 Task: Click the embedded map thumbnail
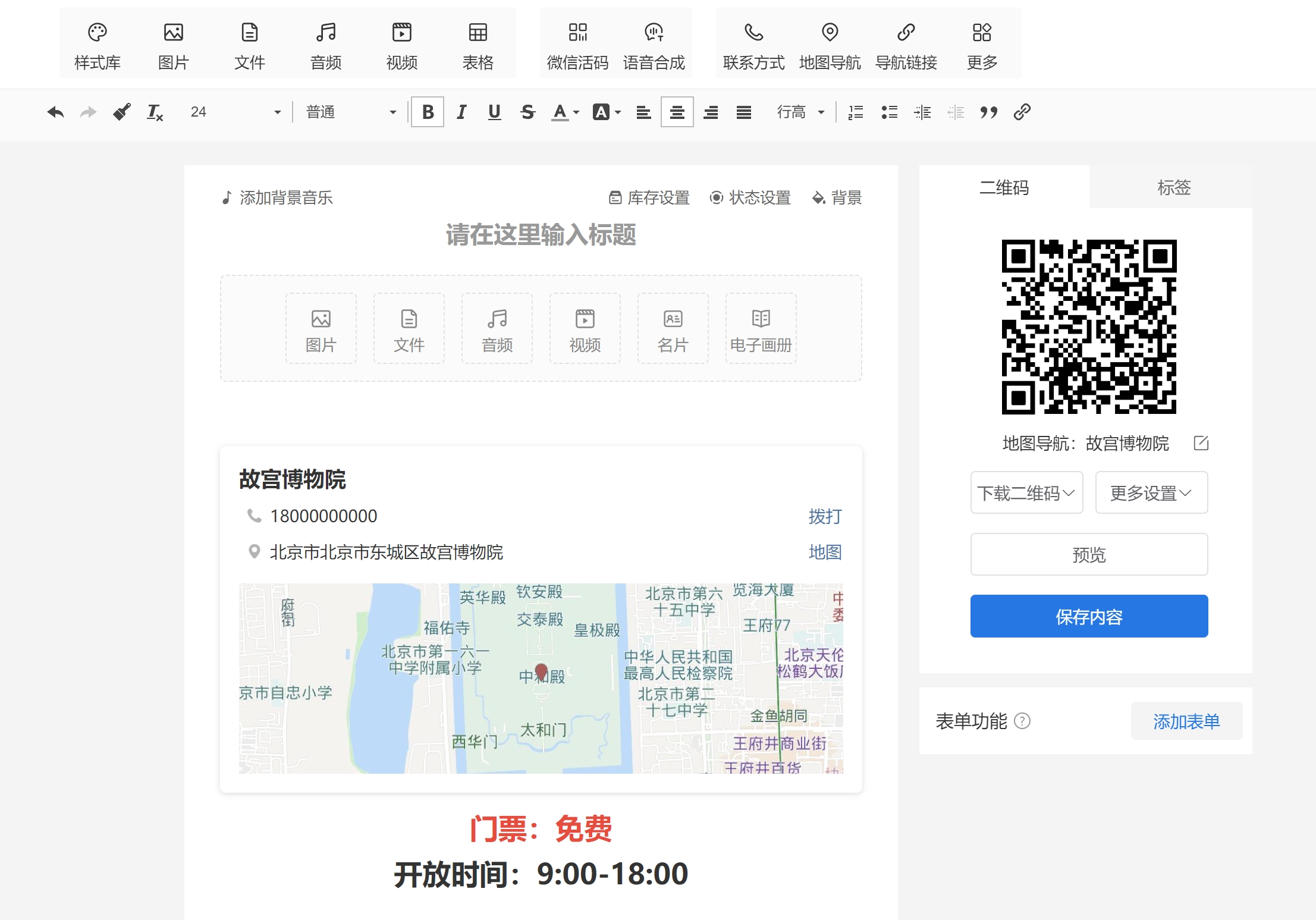(541, 678)
